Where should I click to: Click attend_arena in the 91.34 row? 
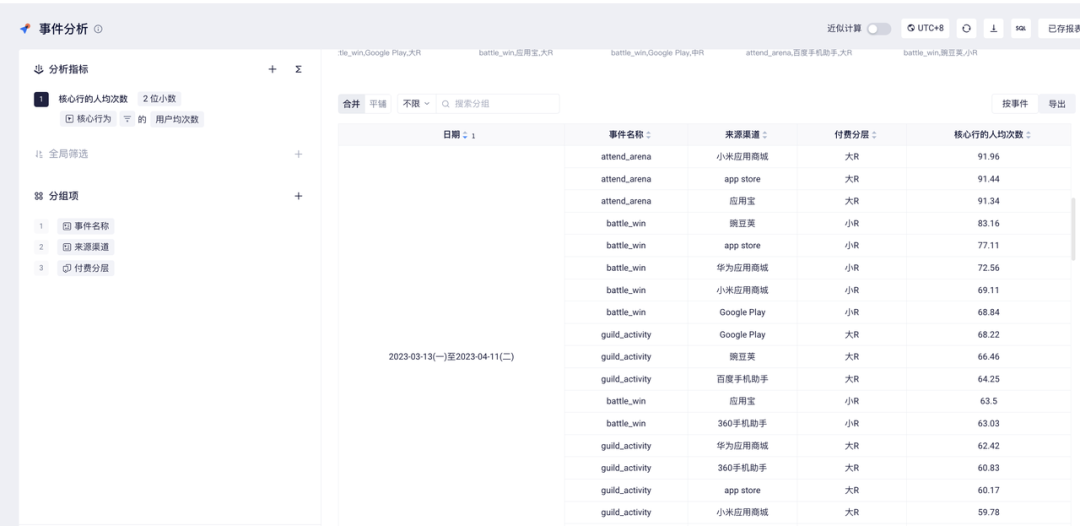[626, 201]
